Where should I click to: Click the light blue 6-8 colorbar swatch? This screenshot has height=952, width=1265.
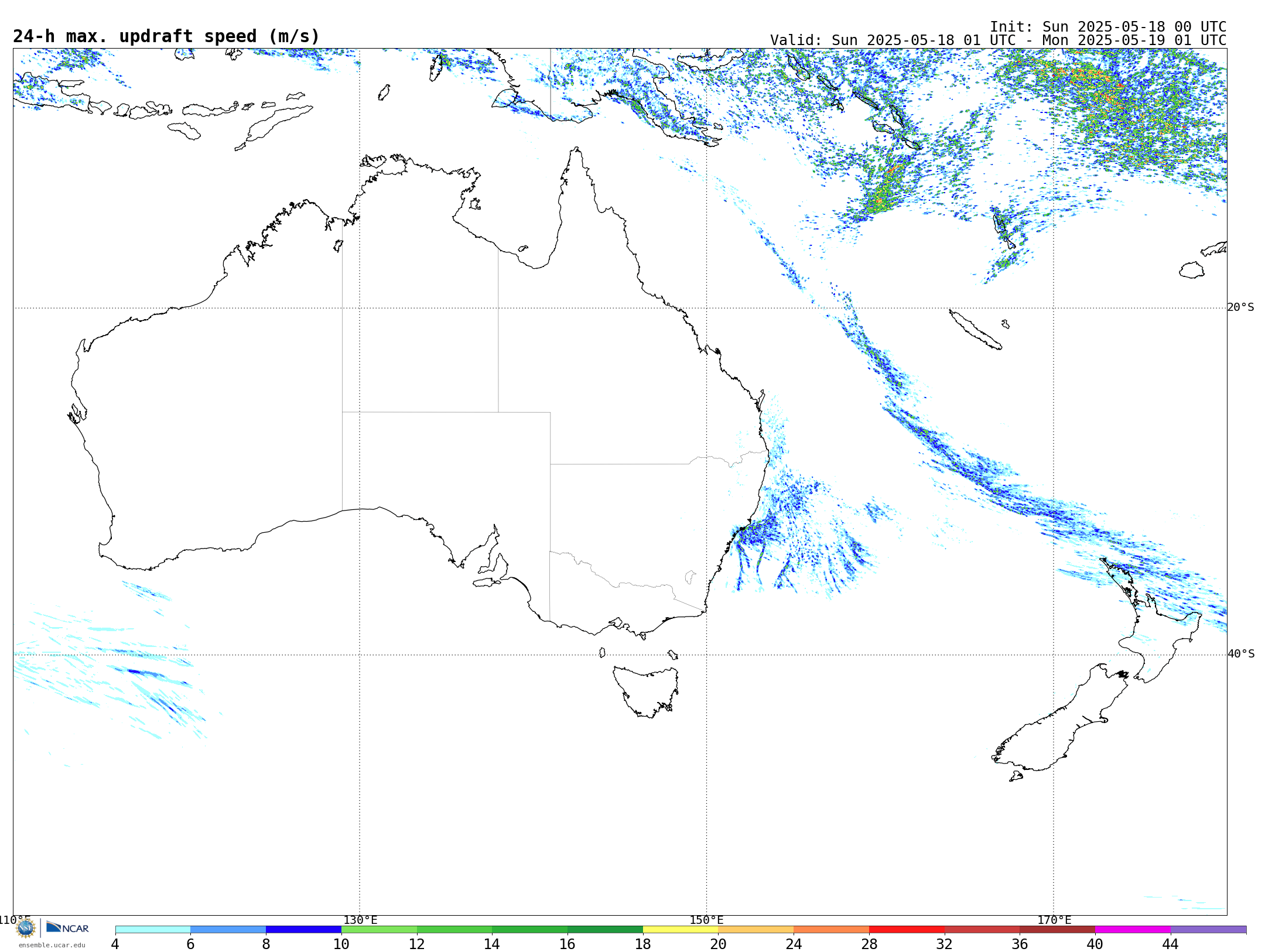pos(228,930)
